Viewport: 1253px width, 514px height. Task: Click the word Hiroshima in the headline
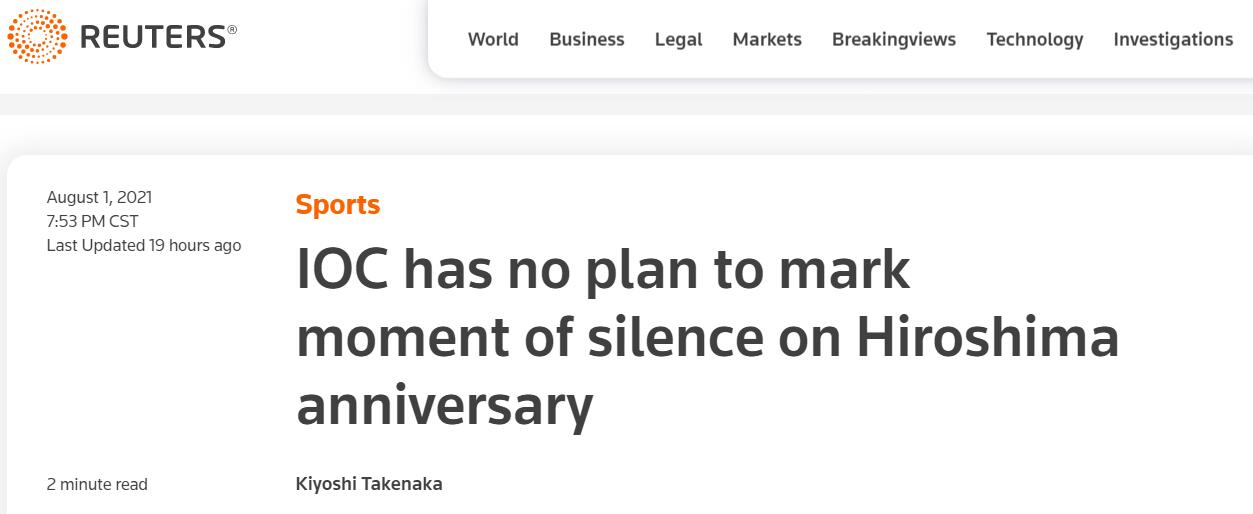click(x=987, y=337)
